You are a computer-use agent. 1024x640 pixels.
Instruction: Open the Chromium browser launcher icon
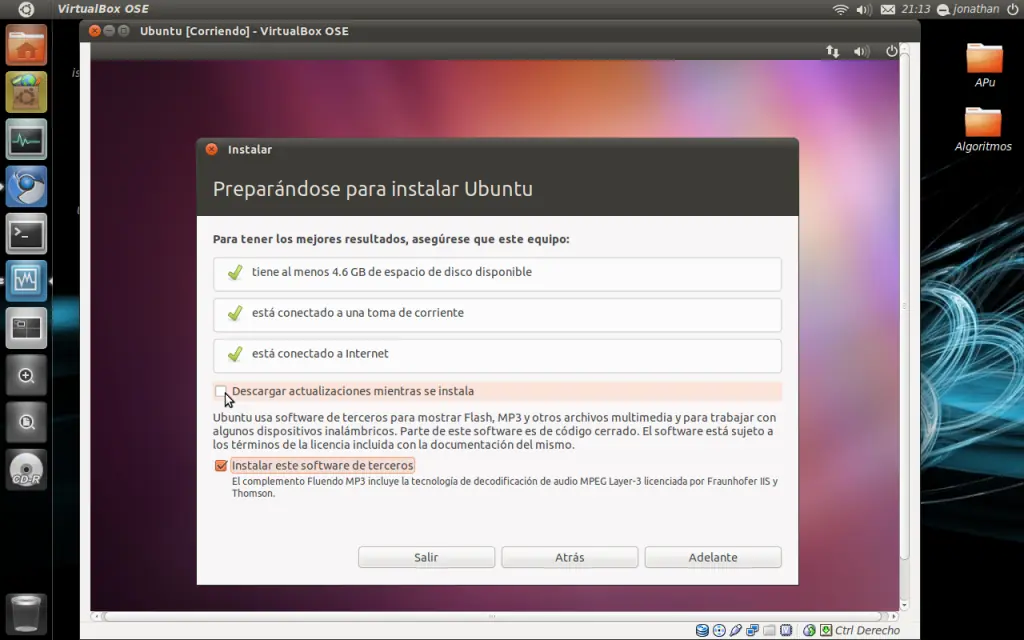[26, 186]
